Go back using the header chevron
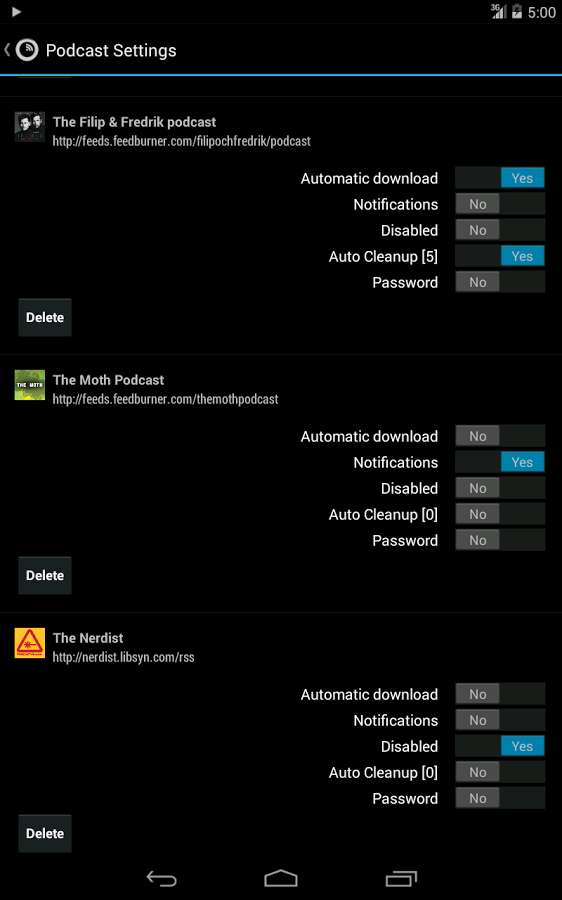Image resolution: width=562 pixels, height=900 pixels. [x=7, y=50]
